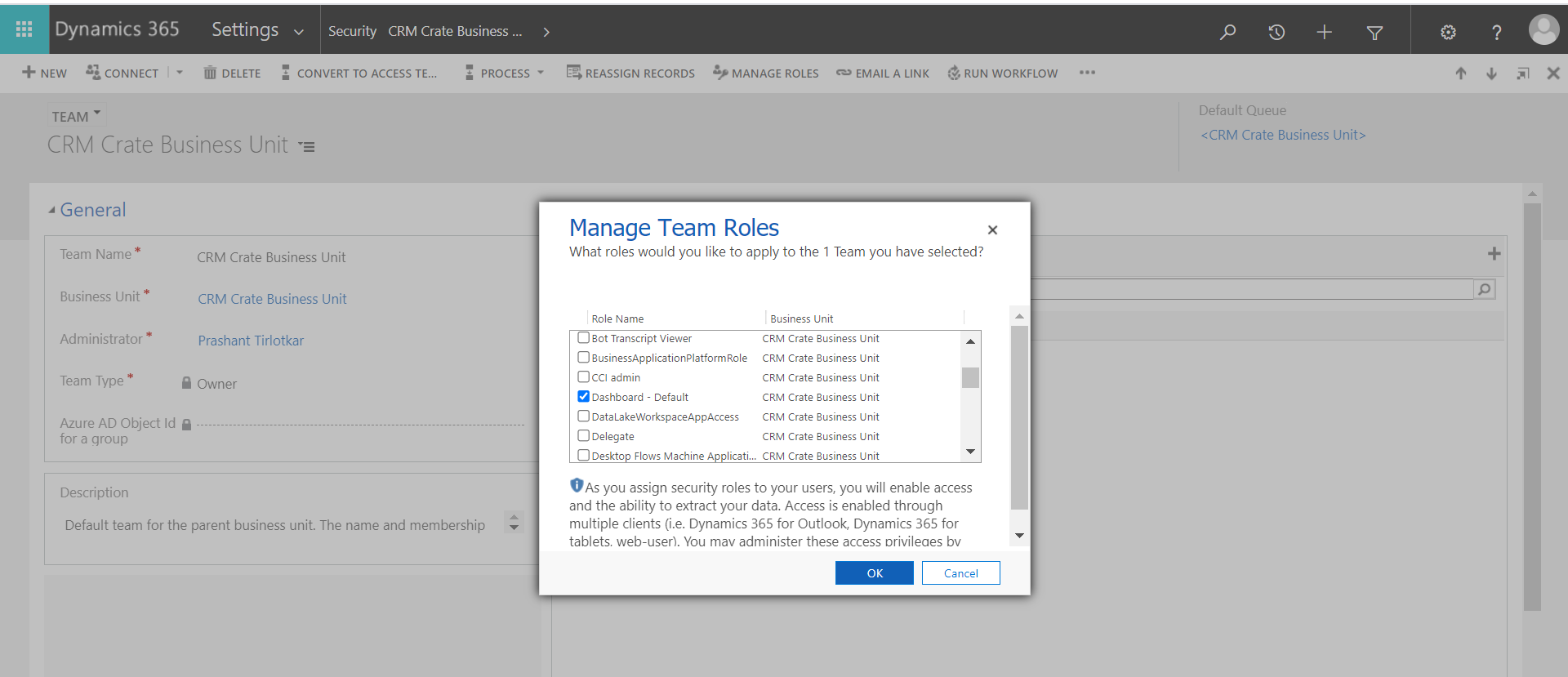Viewport: 1568px width, 677px height.
Task: Click the Team Name field value
Action: (271, 257)
